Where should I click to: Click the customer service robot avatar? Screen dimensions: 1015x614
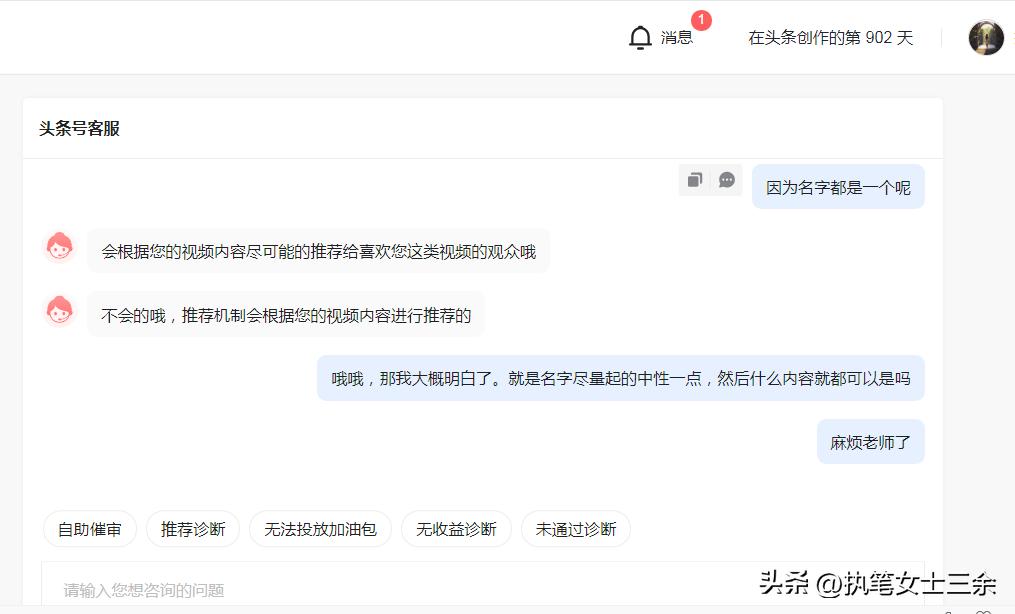pyautogui.click(x=60, y=247)
